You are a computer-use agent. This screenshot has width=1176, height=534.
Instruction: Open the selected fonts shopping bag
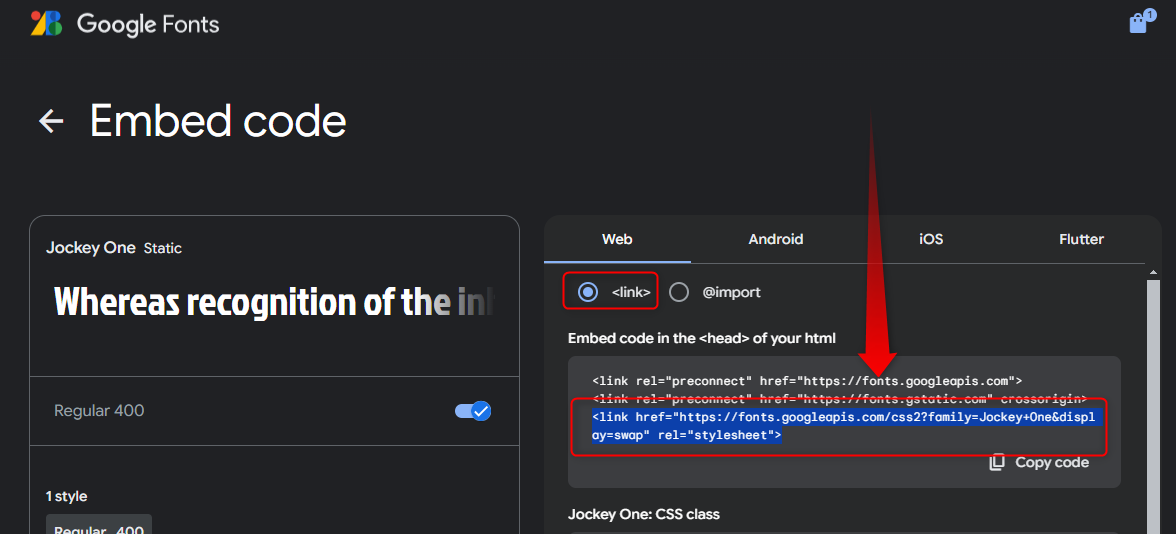1138,23
